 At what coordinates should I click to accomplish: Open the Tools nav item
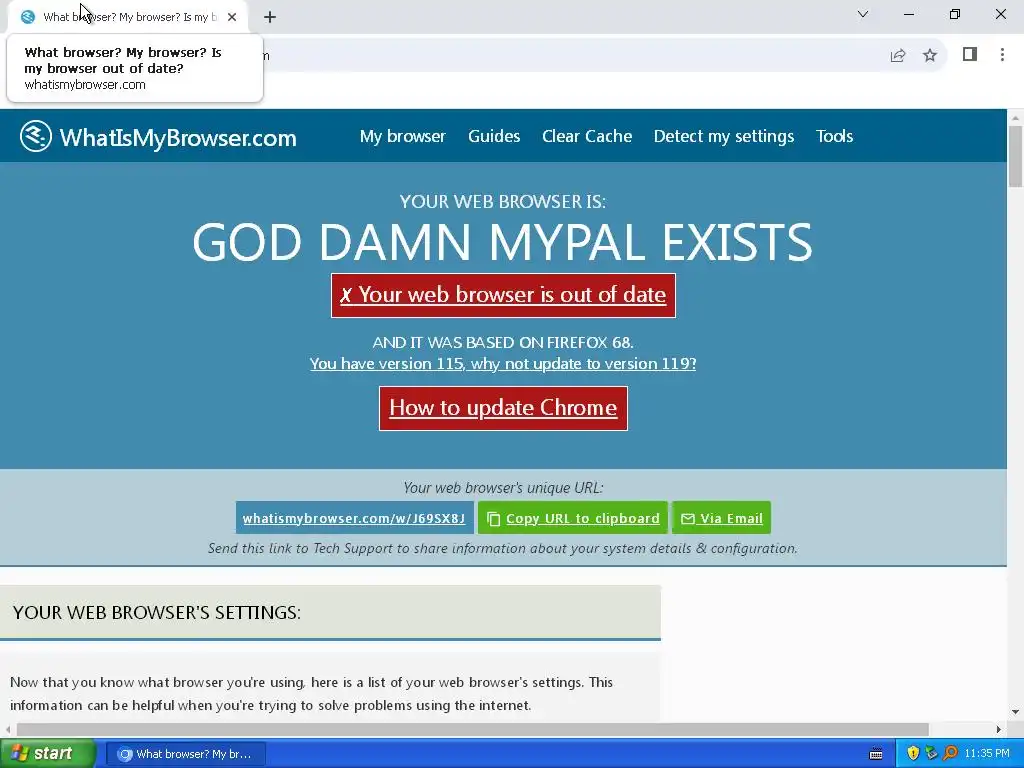click(834, 136)
